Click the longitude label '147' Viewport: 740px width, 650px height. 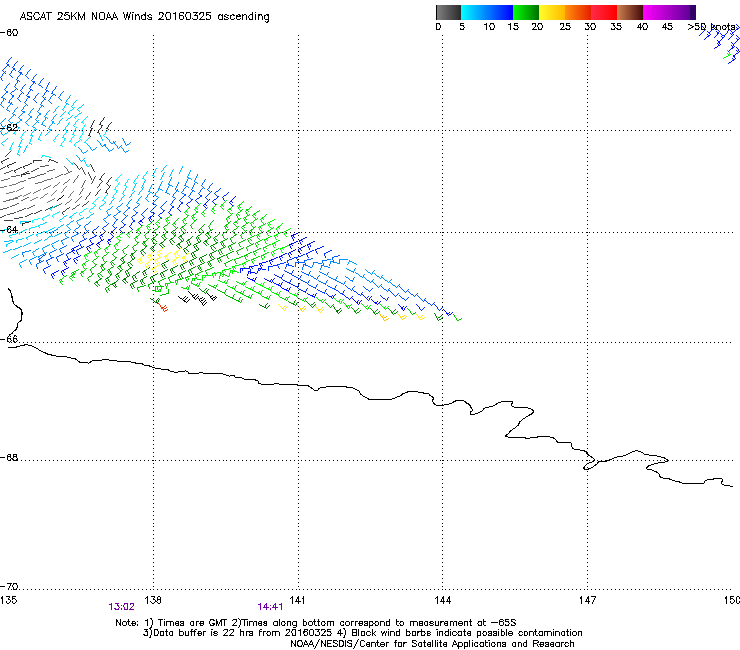[587, 600]
